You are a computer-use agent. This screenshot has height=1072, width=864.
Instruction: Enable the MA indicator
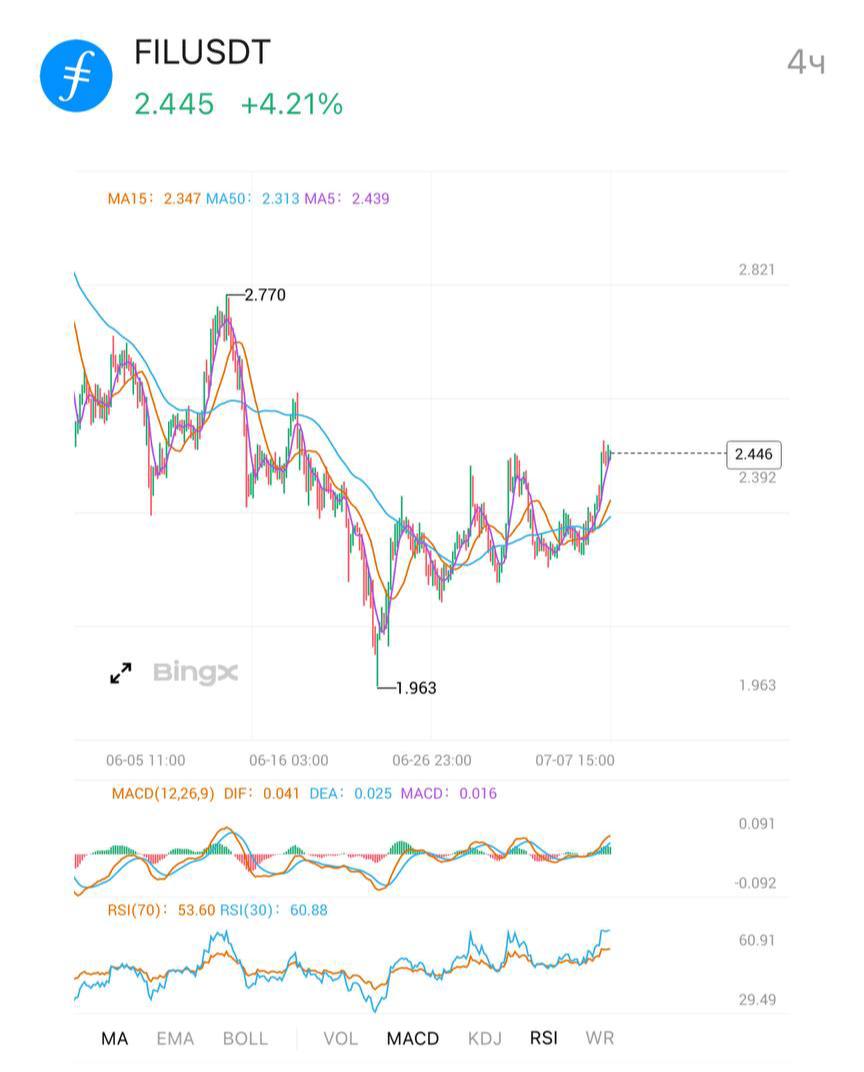(114, 1038)
